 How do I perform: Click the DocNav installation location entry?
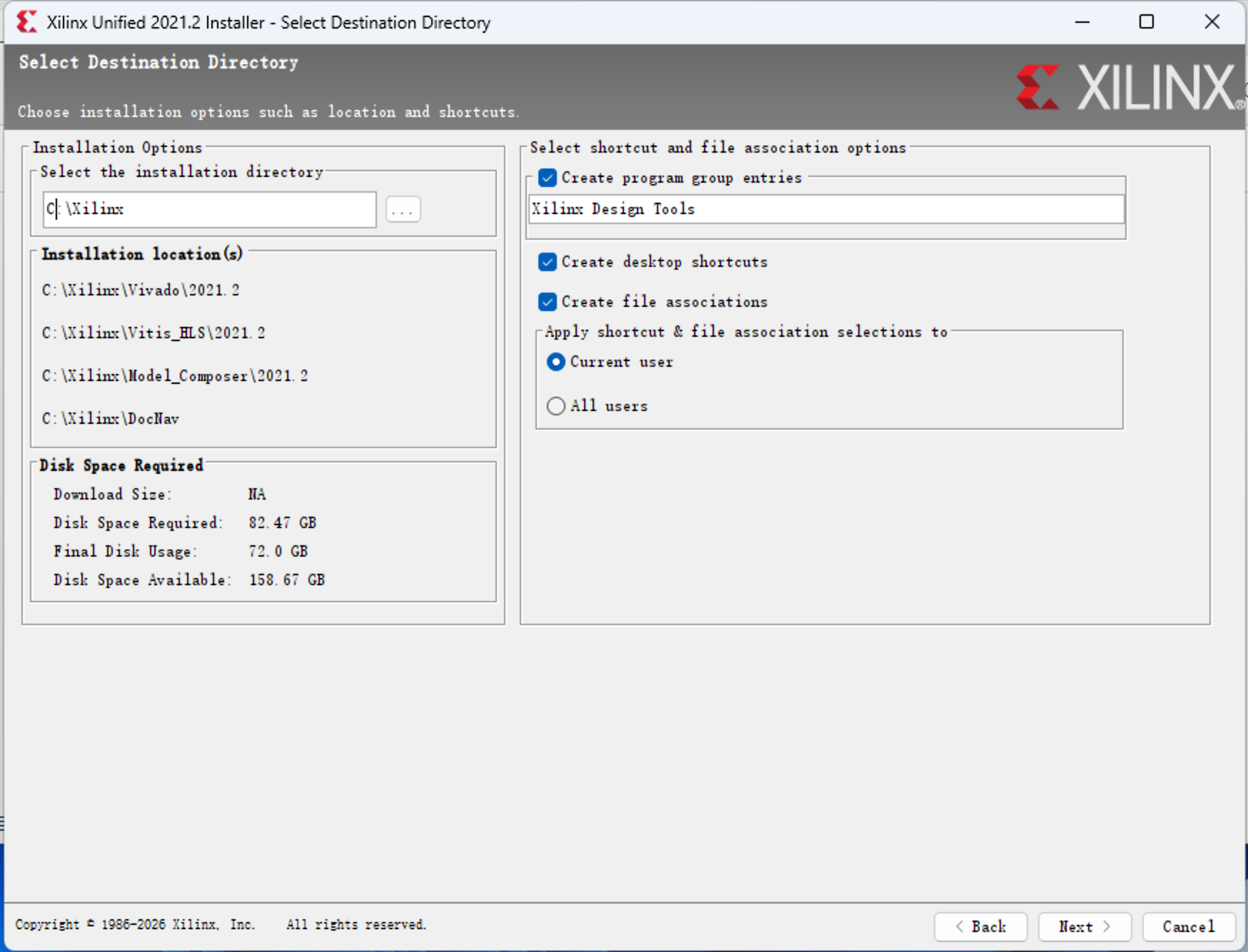(x=111, y=419)
